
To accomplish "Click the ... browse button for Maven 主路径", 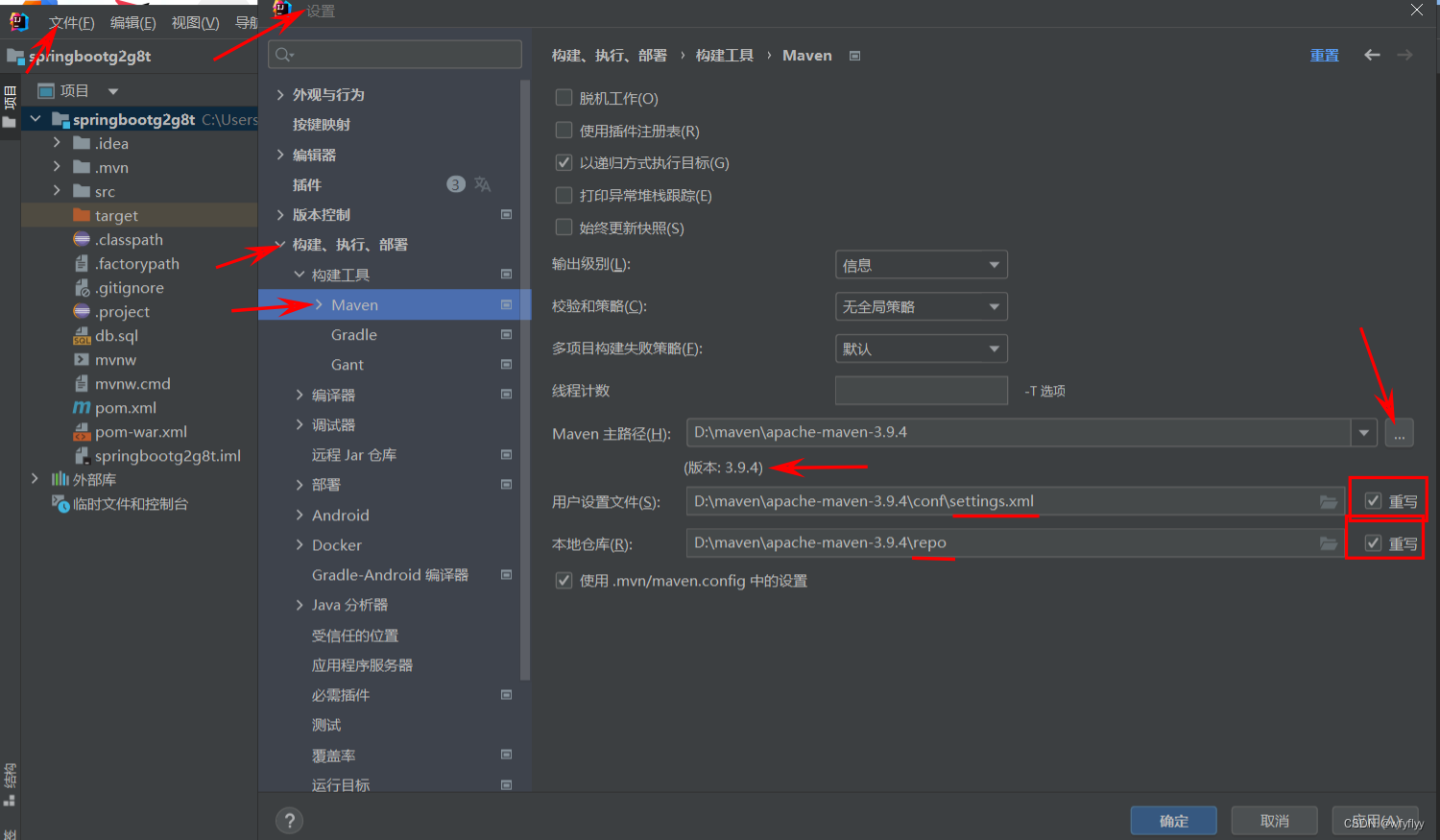I will point(1399,433).
